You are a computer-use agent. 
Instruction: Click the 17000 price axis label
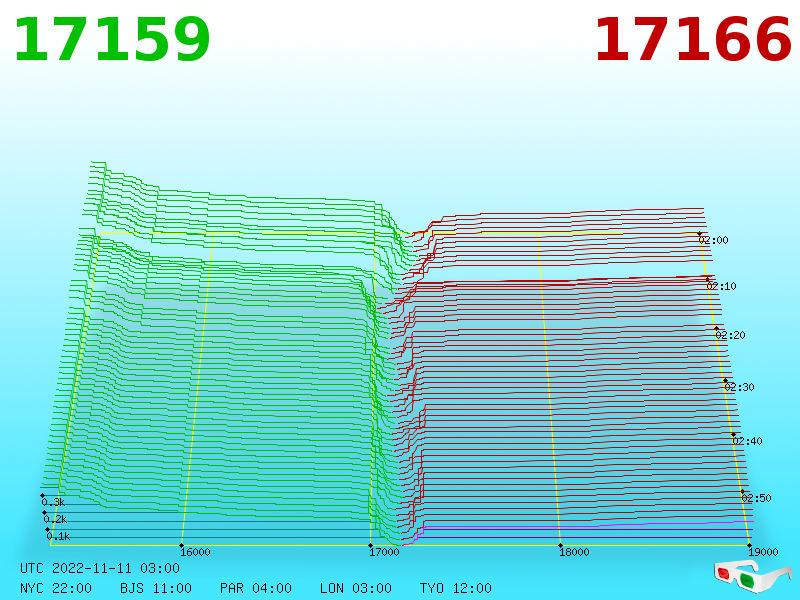tap(384, 552)
